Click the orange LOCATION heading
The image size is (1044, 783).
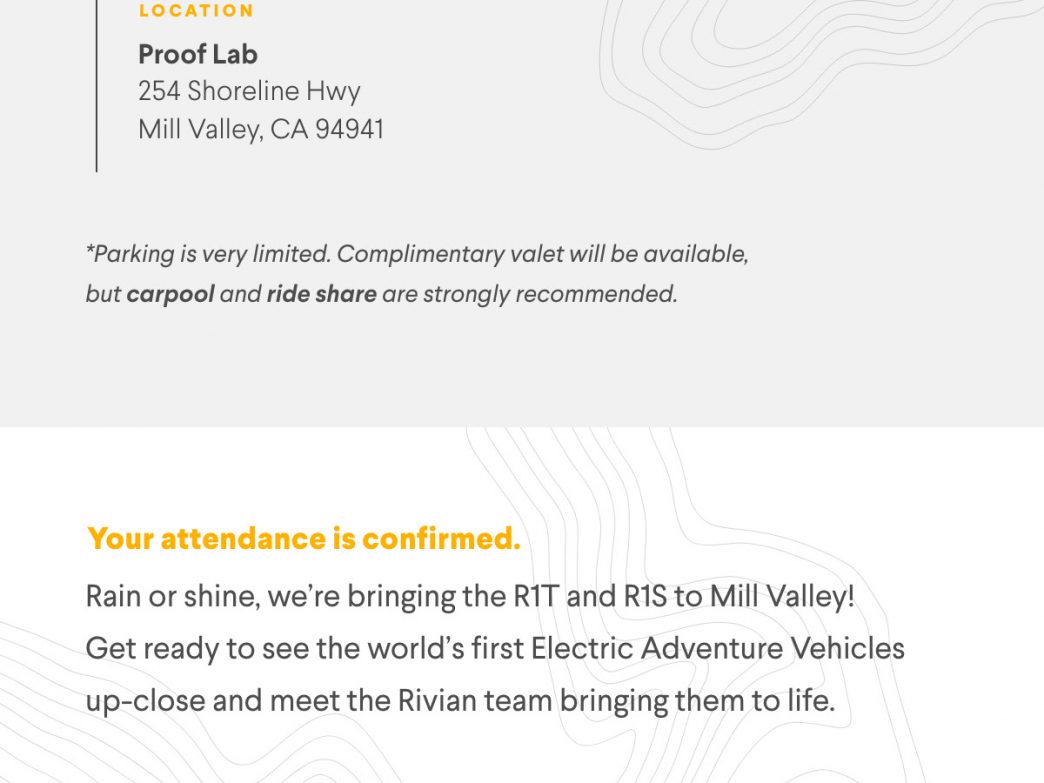(x=196, y=11)
